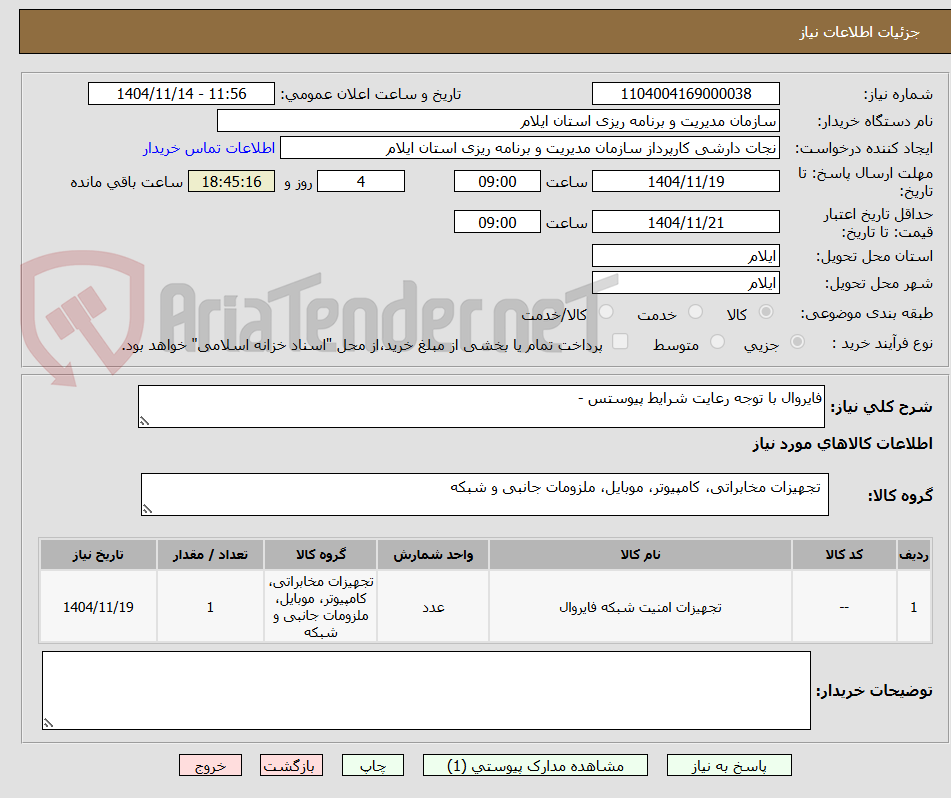Select the متوسط purchase type radio
The image size is (951, 798).
pyautogui.click(x=717, y=342)
